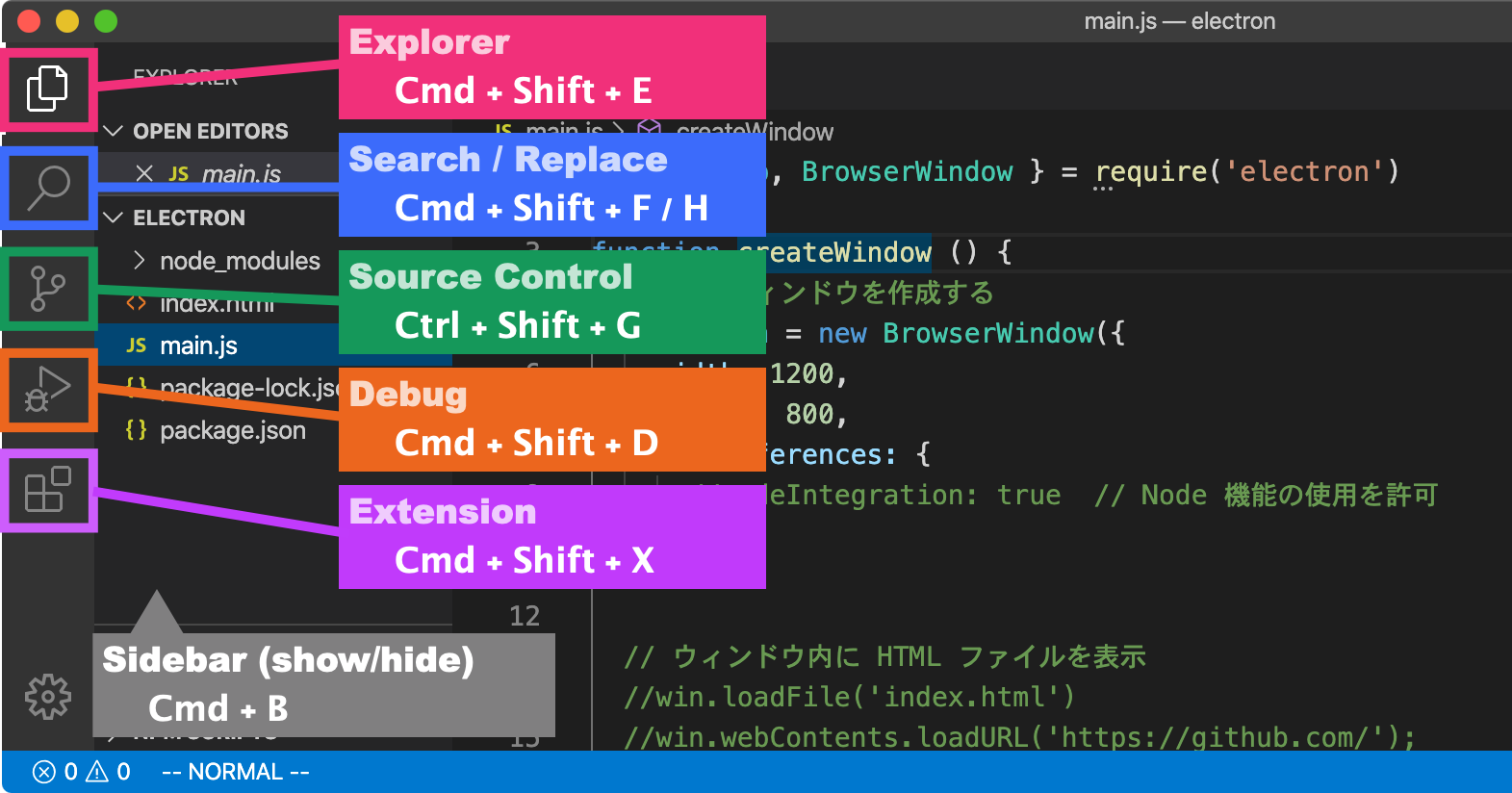This screenshot has width=1512, height=793.
Task: Click the 'electron' string in require call
Action: pos(1304,171)
